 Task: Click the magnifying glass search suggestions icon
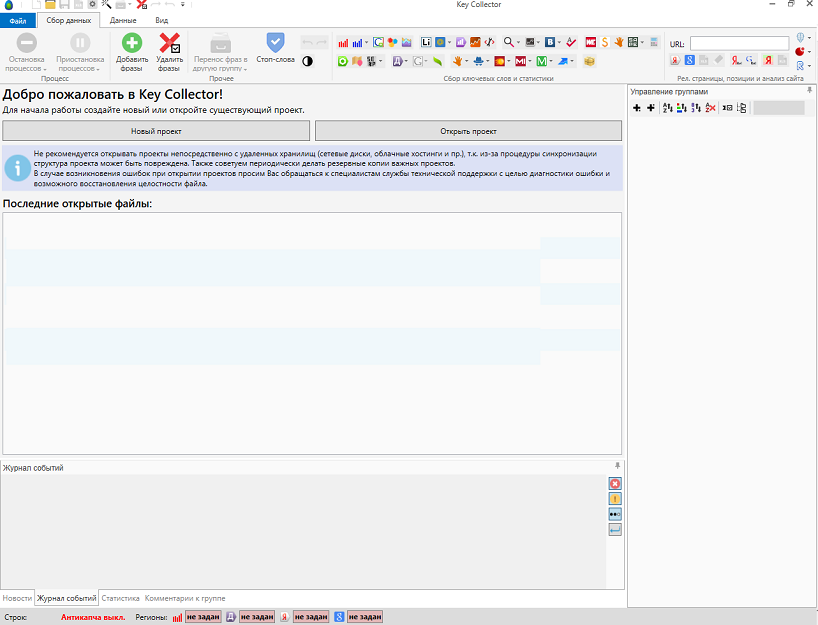(x=508, y=42)
